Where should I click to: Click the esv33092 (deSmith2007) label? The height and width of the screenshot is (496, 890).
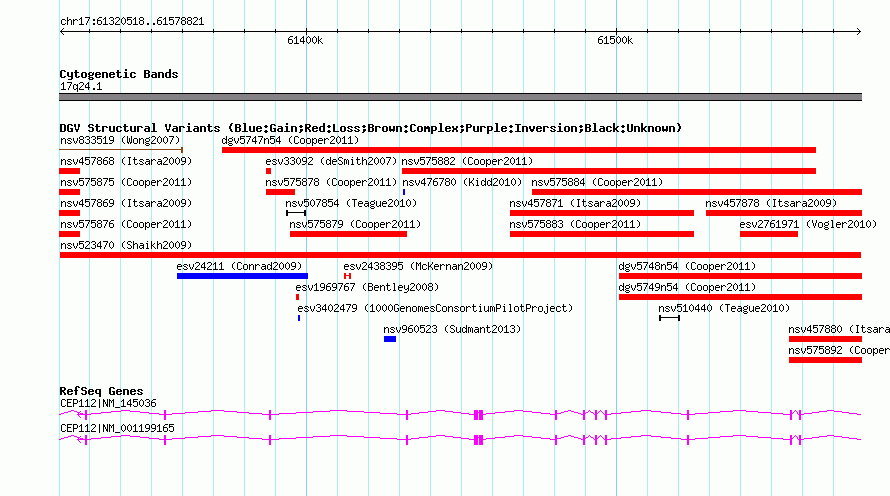[x=331, y=161]
